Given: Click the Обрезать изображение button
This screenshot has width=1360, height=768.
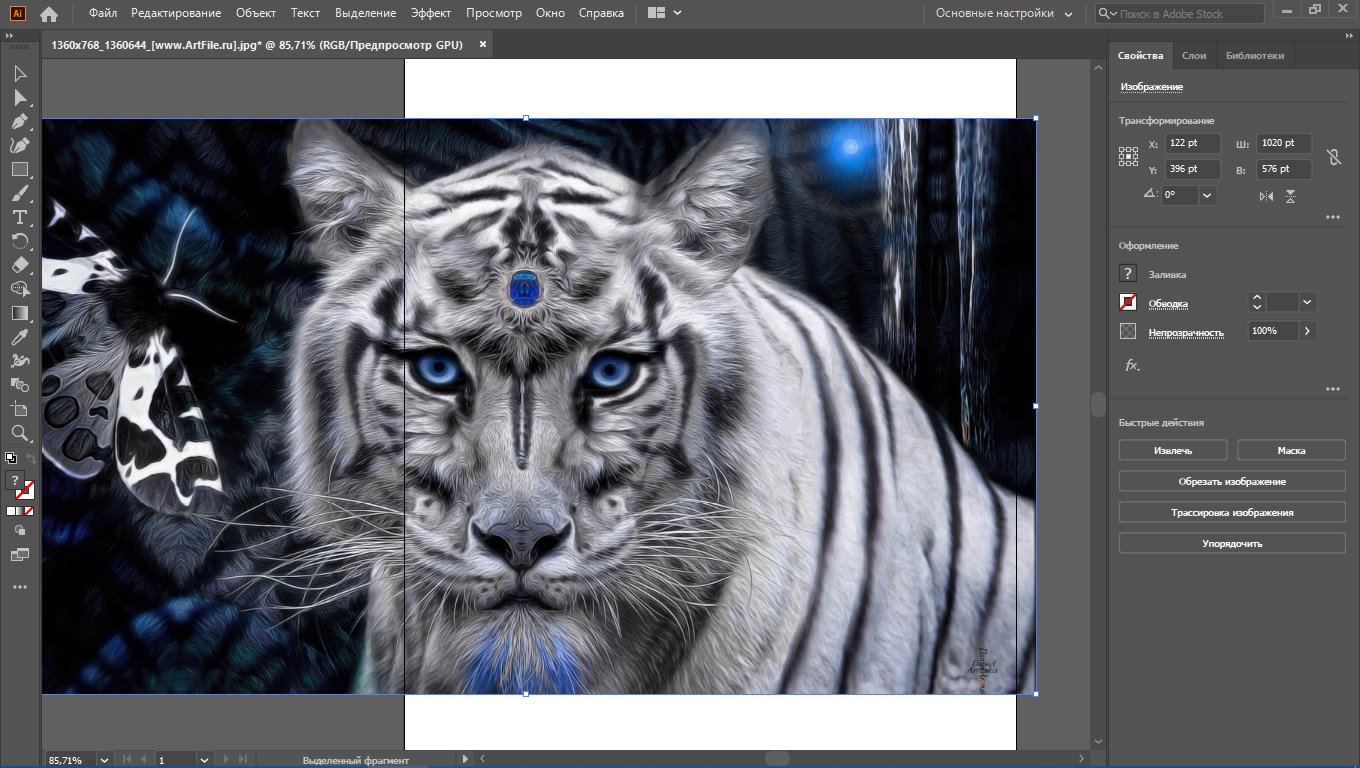Looking at the screenshot, I should [x=1232, y=482].
